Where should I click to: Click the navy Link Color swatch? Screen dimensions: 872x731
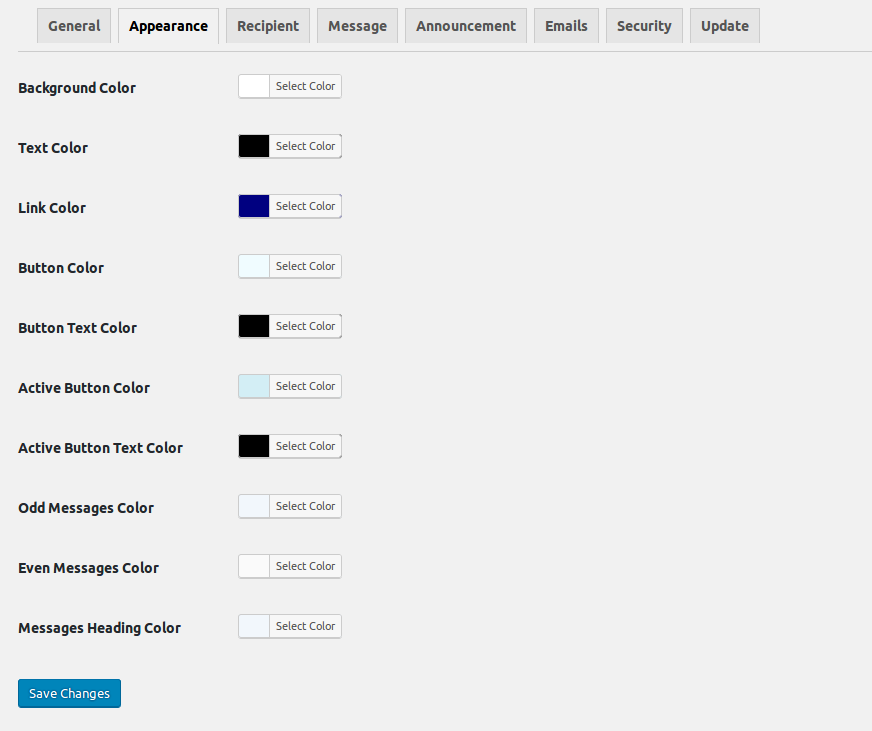pos(254,206)
